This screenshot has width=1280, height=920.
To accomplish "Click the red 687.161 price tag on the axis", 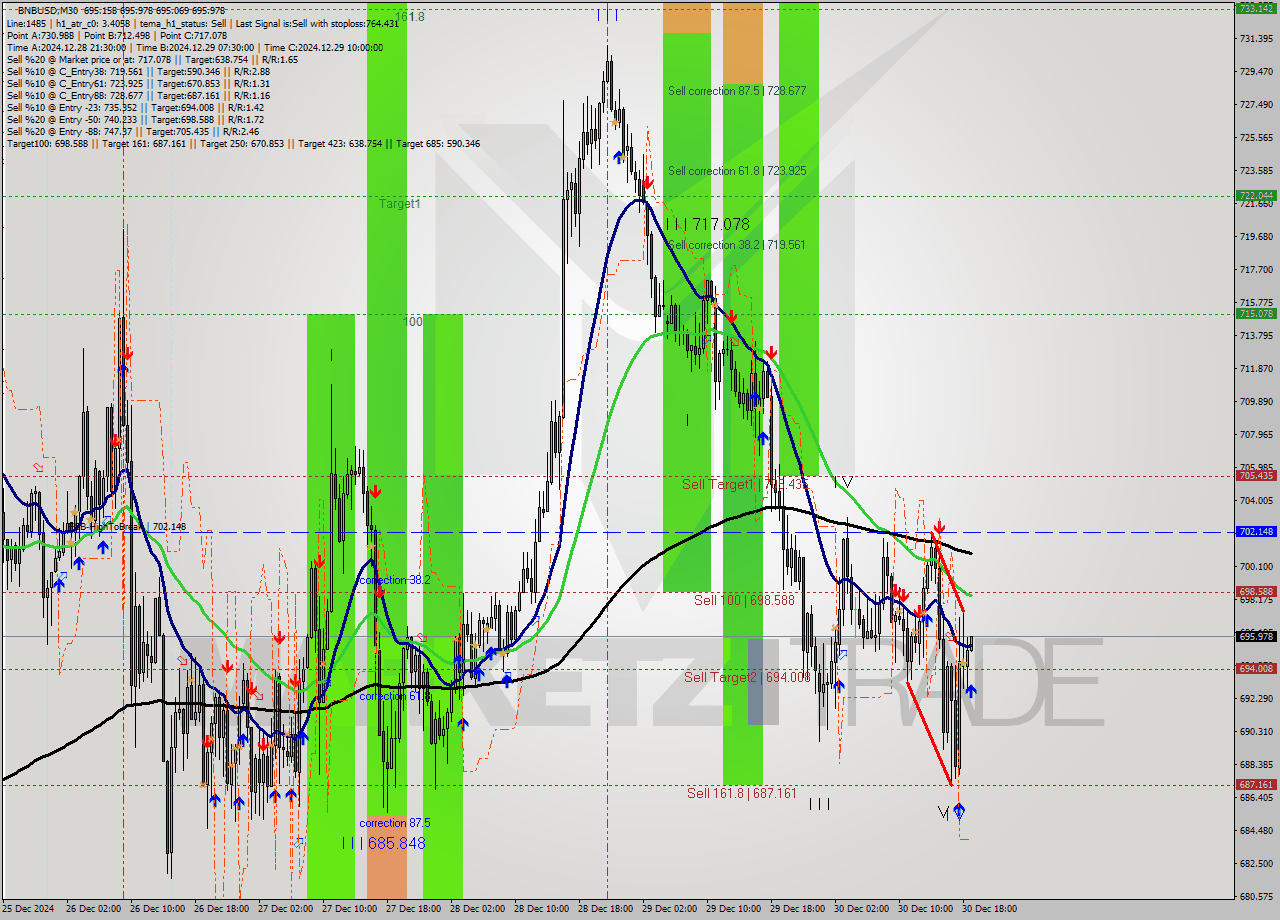I will click(1256, 784).
